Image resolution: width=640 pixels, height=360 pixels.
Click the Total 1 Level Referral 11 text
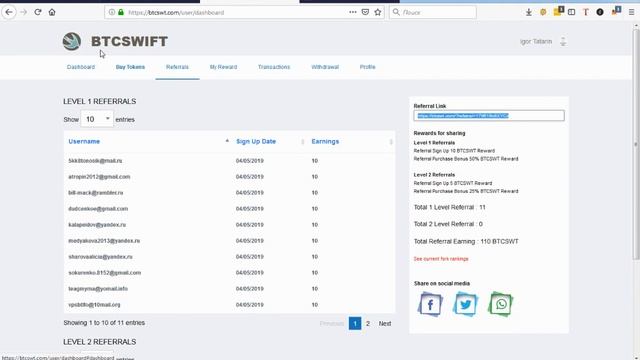pyautogui.click(x=449, y=207)
